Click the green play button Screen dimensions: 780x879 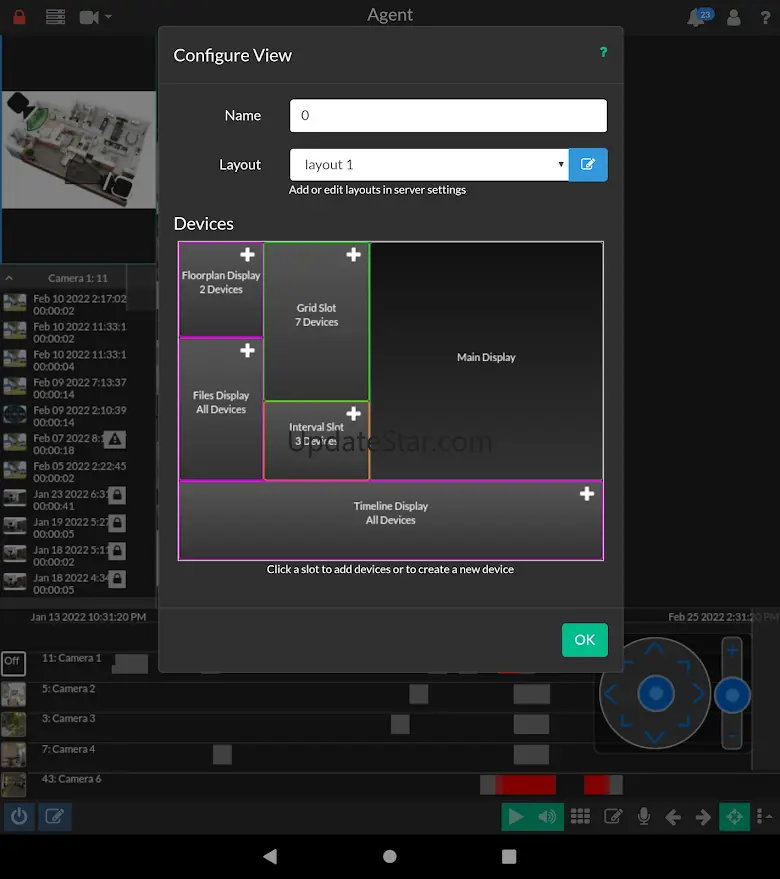click(516, 817)
